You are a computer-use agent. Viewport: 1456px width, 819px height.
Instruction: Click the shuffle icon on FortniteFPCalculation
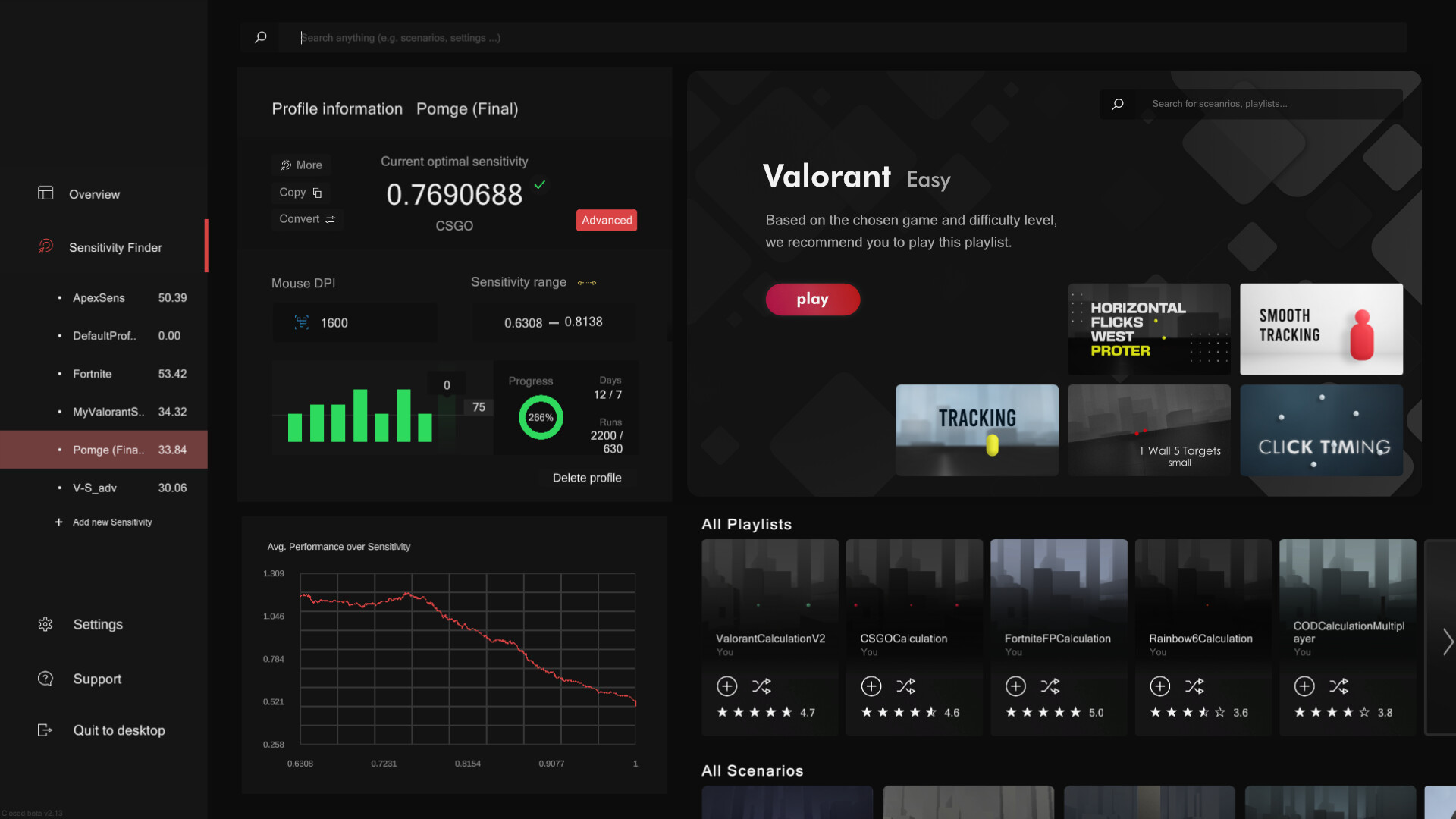[x=1050, y=686]
